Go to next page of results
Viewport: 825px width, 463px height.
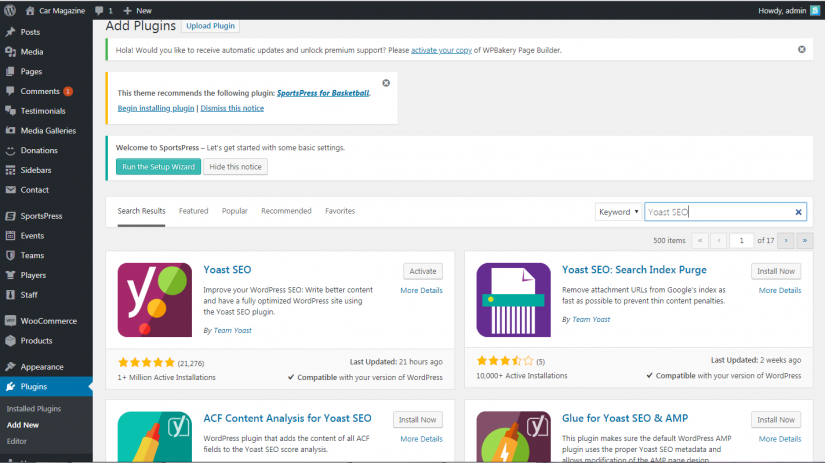point(787,240)
